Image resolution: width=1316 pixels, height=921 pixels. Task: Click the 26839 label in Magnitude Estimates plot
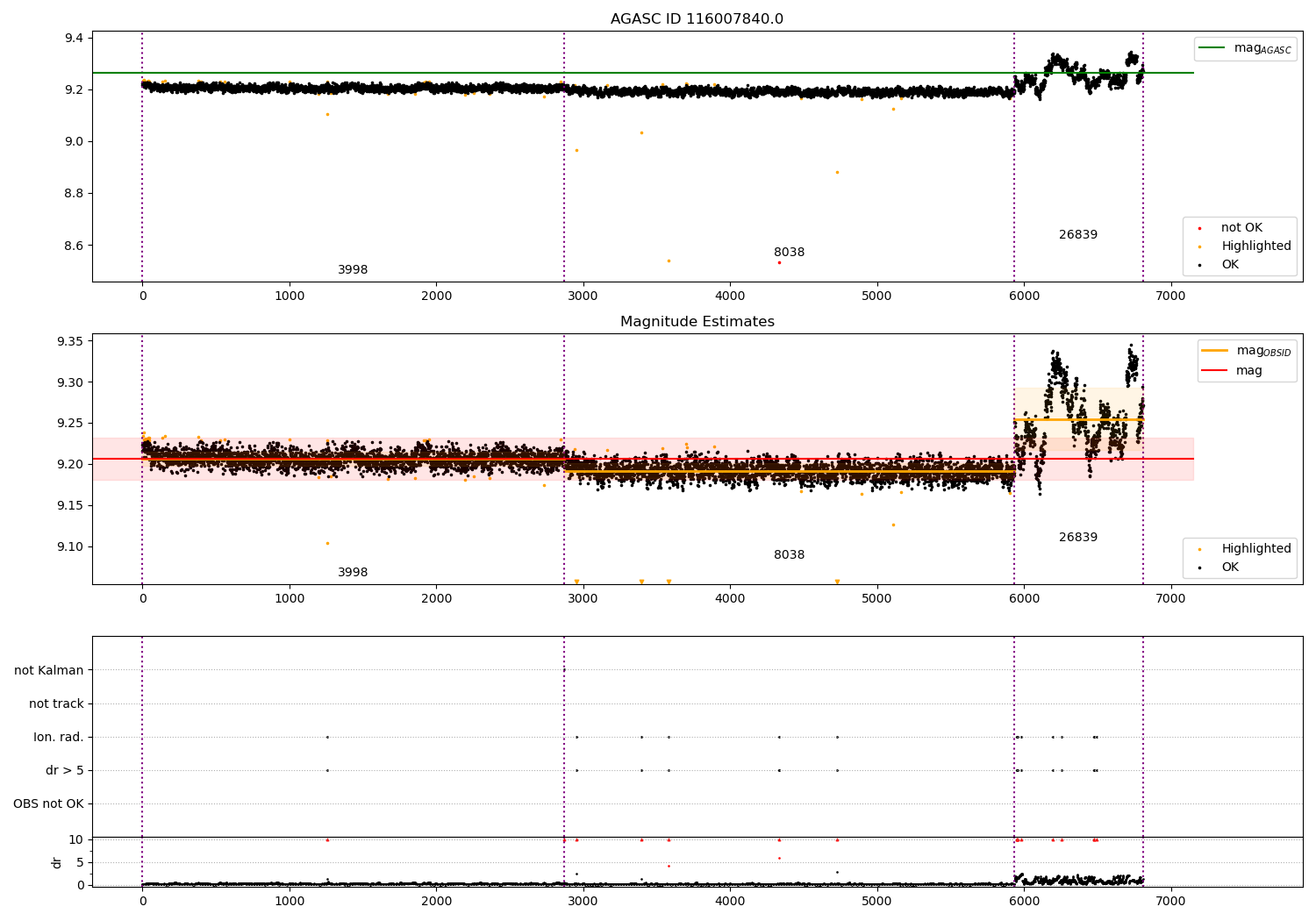(1078, 538)
